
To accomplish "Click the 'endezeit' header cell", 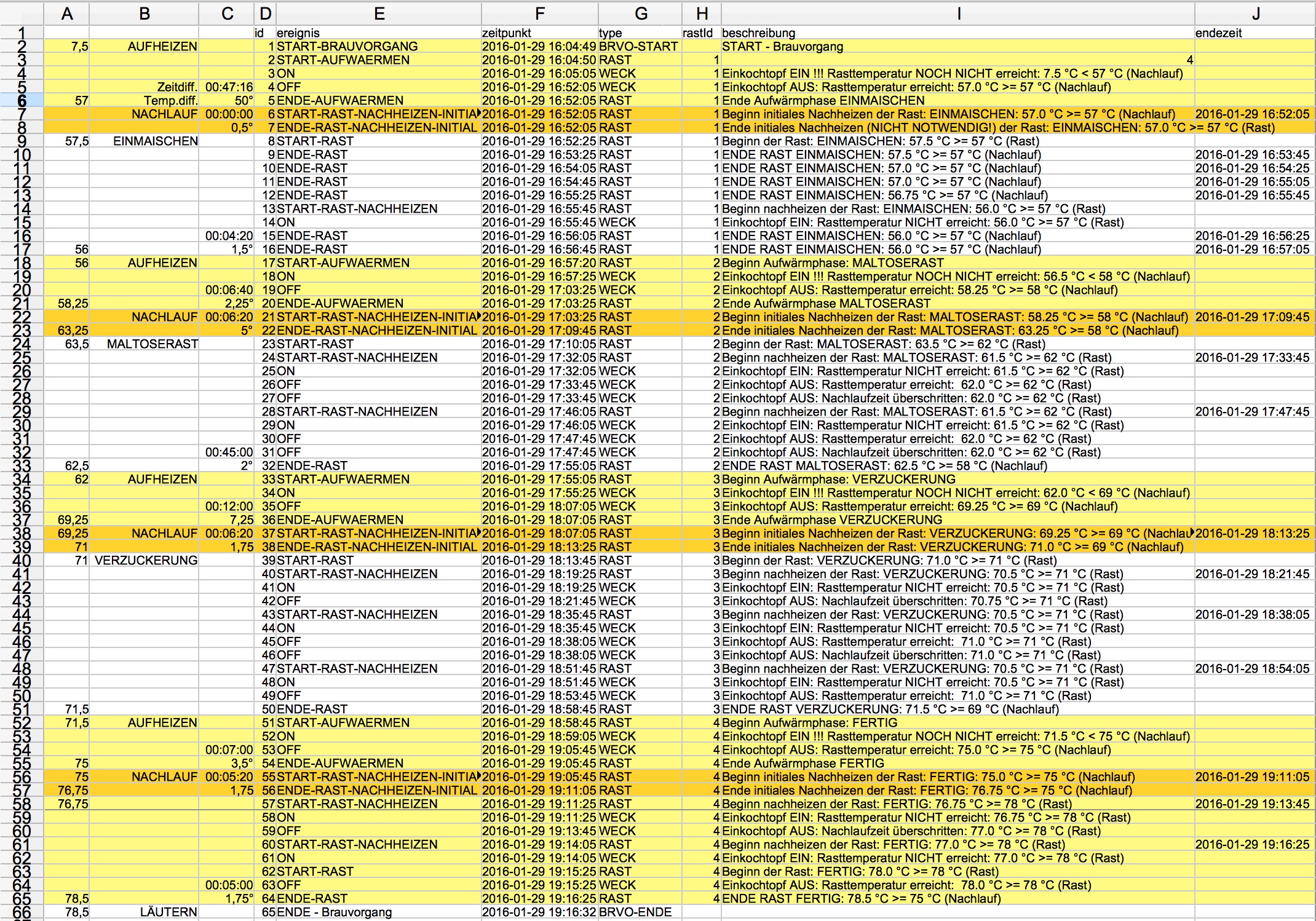I will pyautogui.click(x=1255, y=33).
